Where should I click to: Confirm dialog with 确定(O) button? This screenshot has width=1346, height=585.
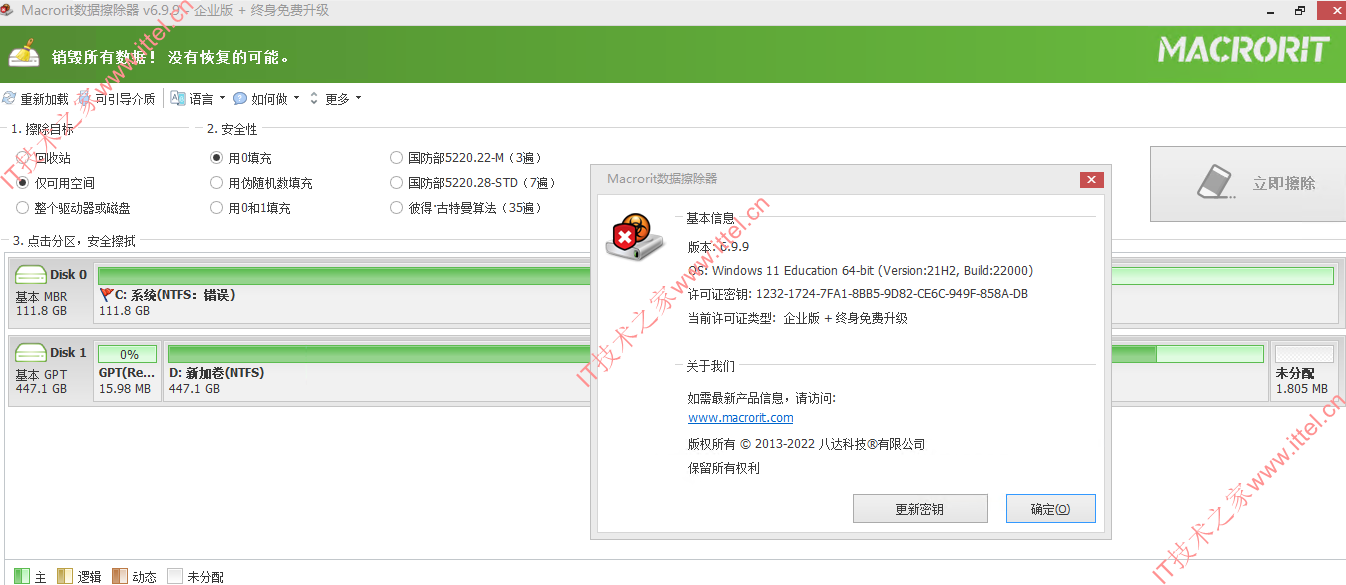1051,509
